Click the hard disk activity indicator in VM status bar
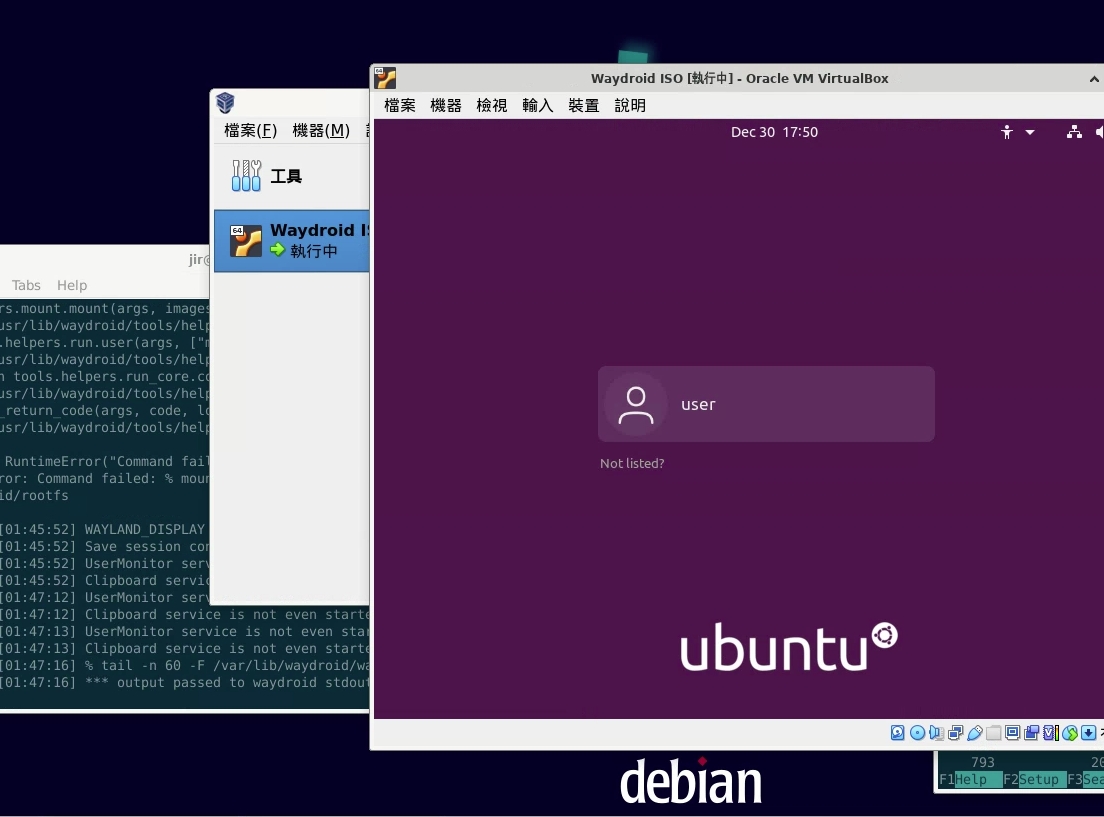1104x817 pixels. [898, 733]
